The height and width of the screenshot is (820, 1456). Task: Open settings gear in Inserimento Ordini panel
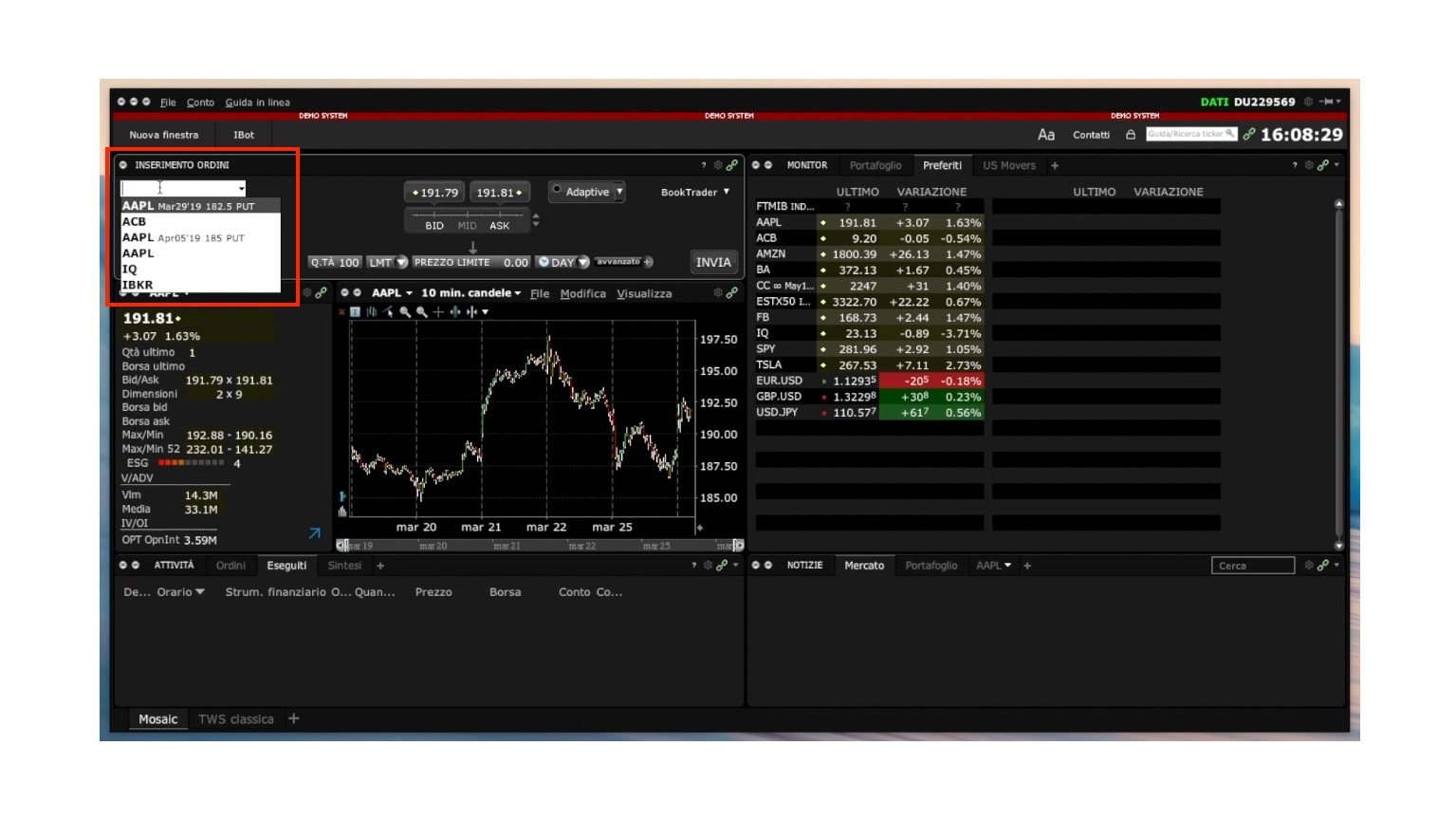[718, 165]
